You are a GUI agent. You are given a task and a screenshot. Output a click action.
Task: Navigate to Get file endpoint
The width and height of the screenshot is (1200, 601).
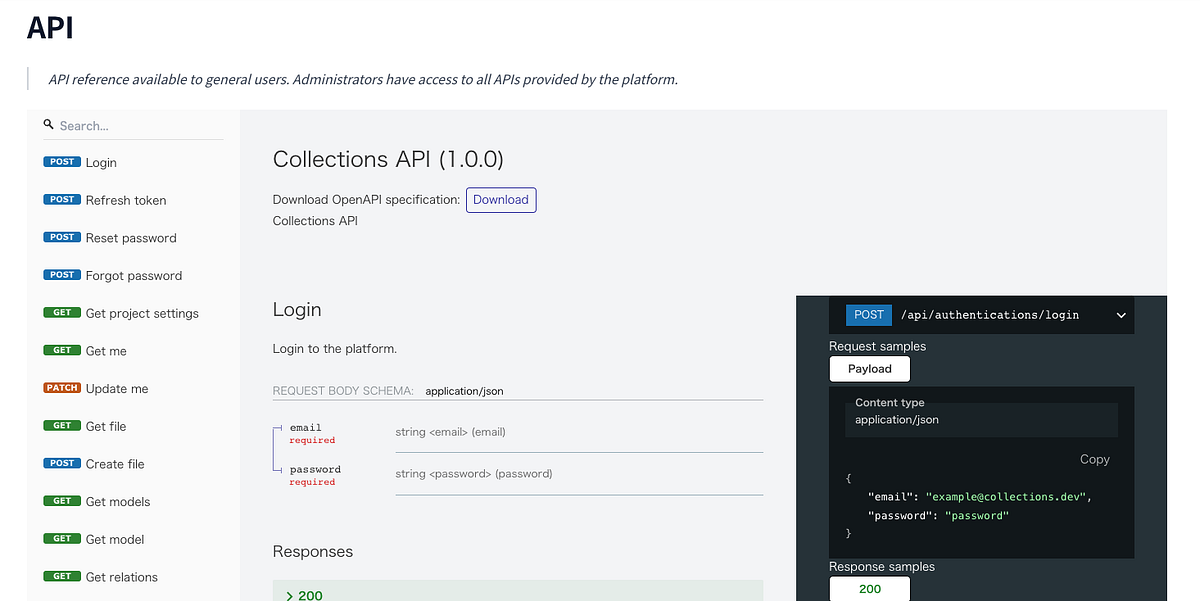point(106,426)
